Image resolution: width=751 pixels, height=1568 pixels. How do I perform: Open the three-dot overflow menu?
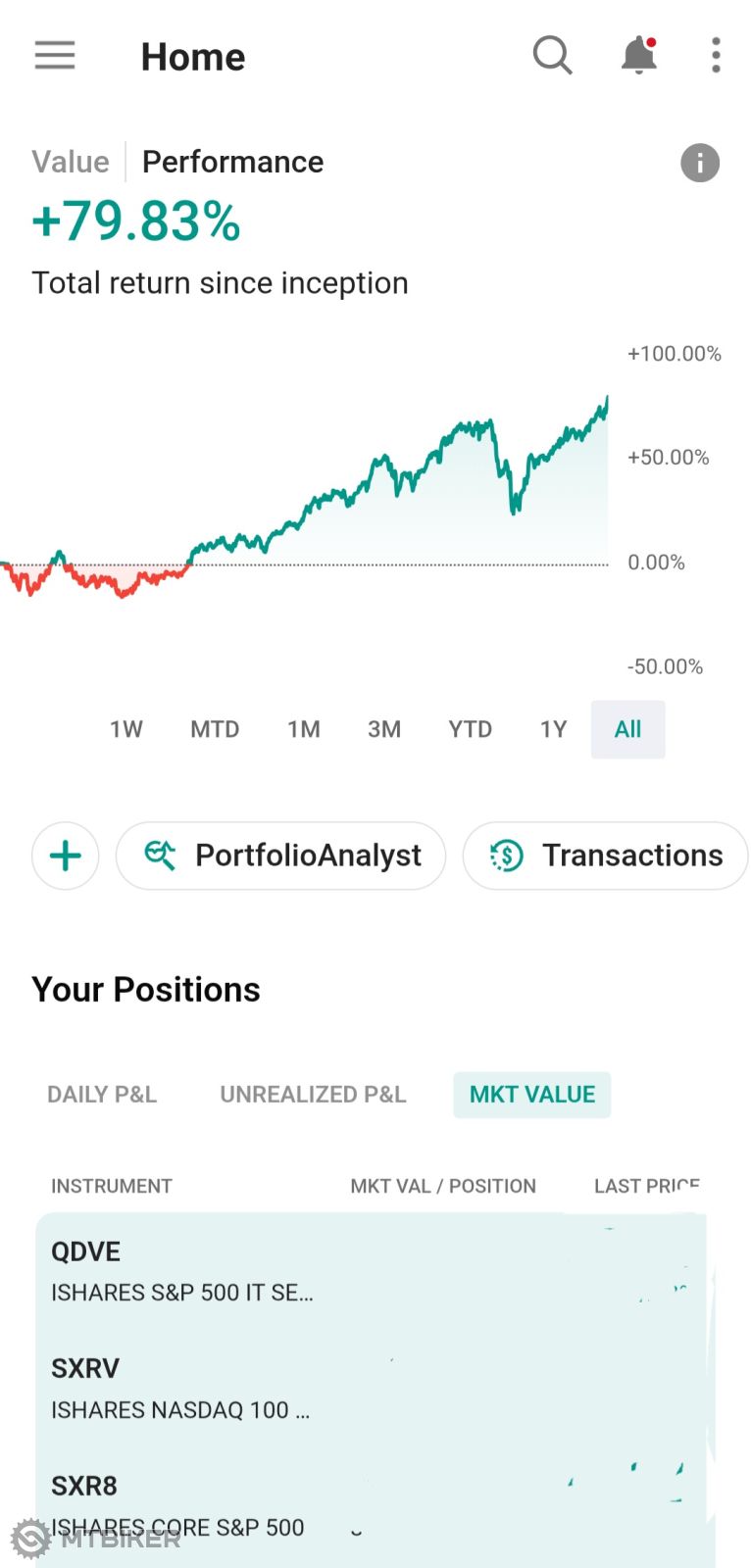tap(716, 56)
